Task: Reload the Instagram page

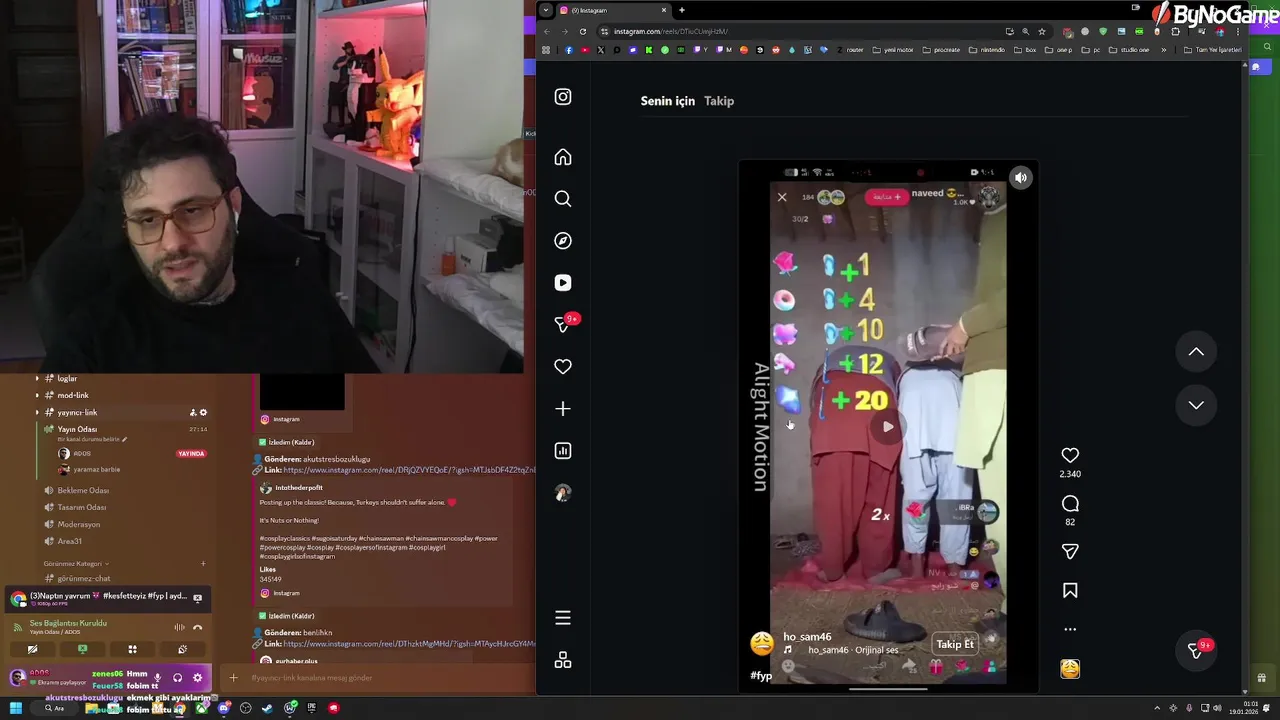Action: pos(583,31)
